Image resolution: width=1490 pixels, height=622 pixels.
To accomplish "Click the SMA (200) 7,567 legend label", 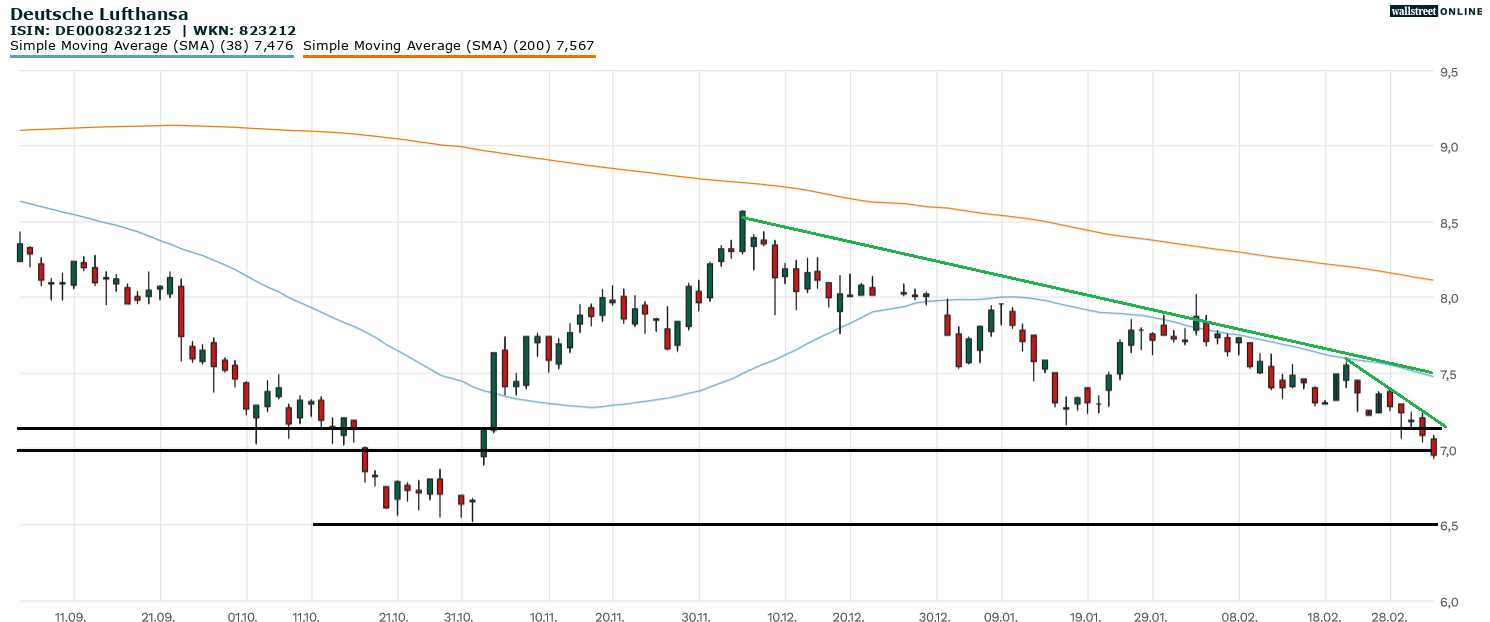I will pyautogui.click(x=449, y=45).
